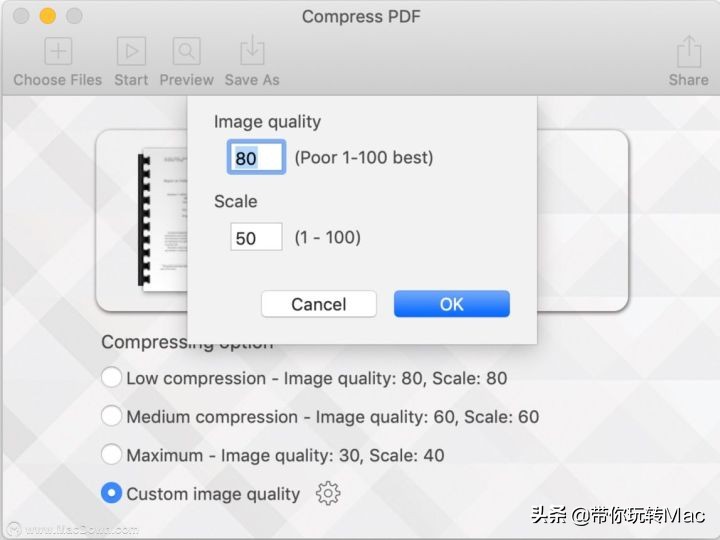The height and width of the screenshot is (540, 720).
Task: Click the Scale value input field
Action: click(x=256, y=237)
